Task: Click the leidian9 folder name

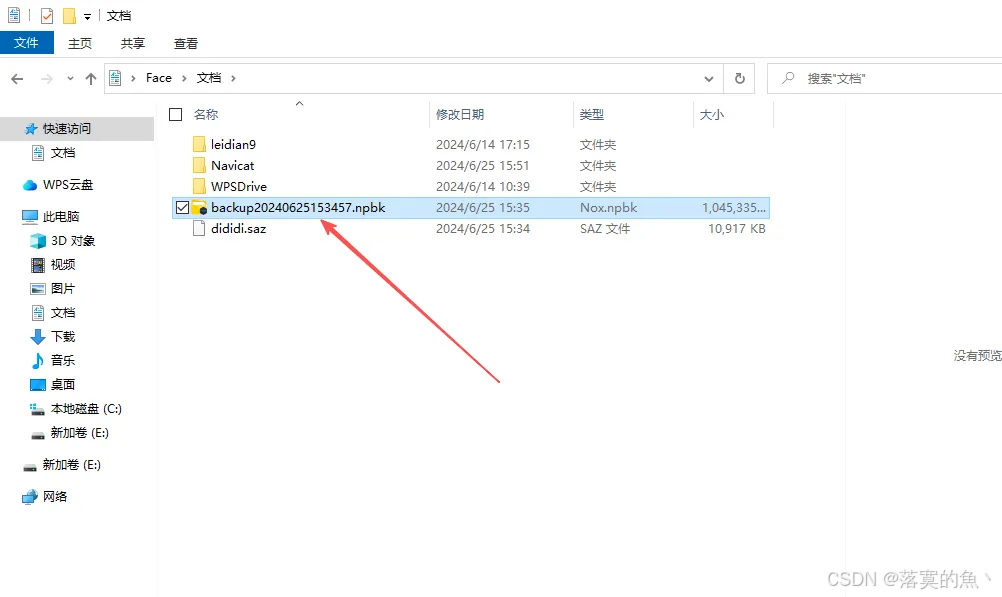Action: pyautogui.click(x=233, y=144)
